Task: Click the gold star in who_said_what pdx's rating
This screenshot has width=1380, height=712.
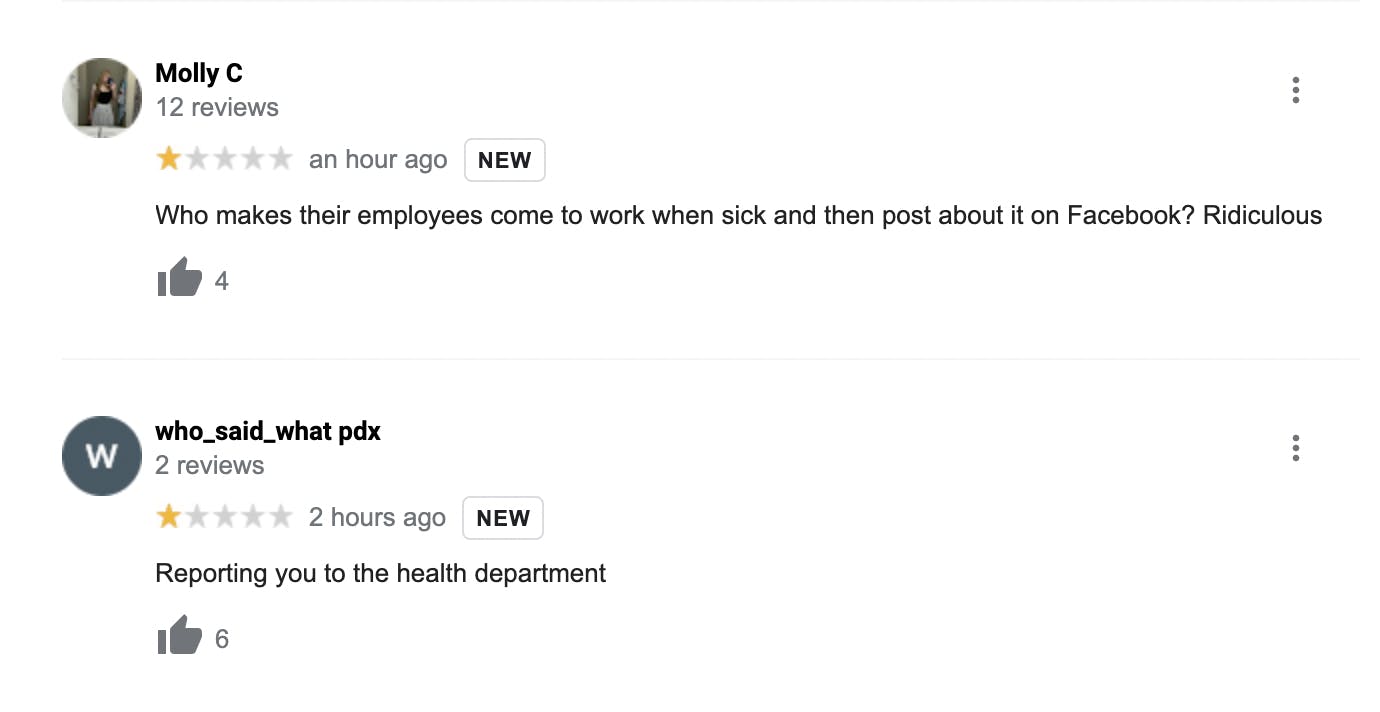Action: point(169,517)
